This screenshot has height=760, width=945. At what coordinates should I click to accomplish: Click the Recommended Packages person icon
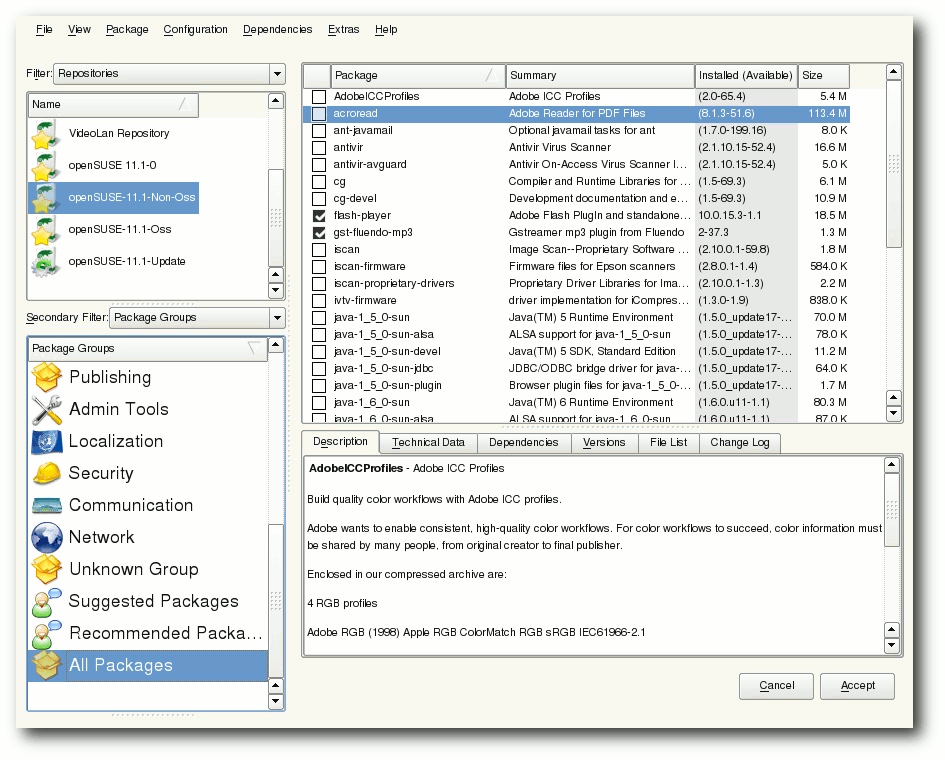47,633
